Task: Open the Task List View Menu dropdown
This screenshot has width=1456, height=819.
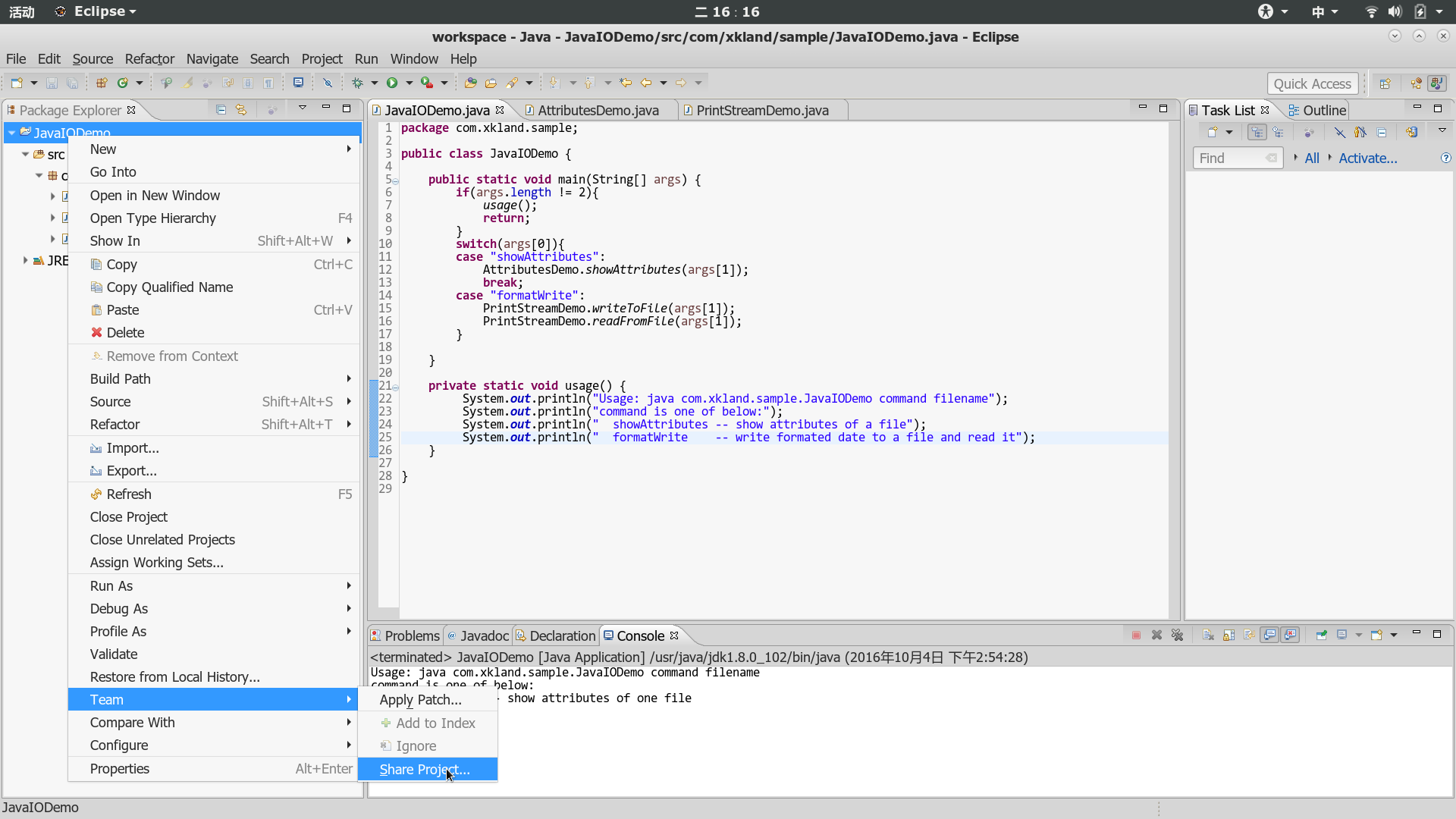Action: click(1442, 131)
